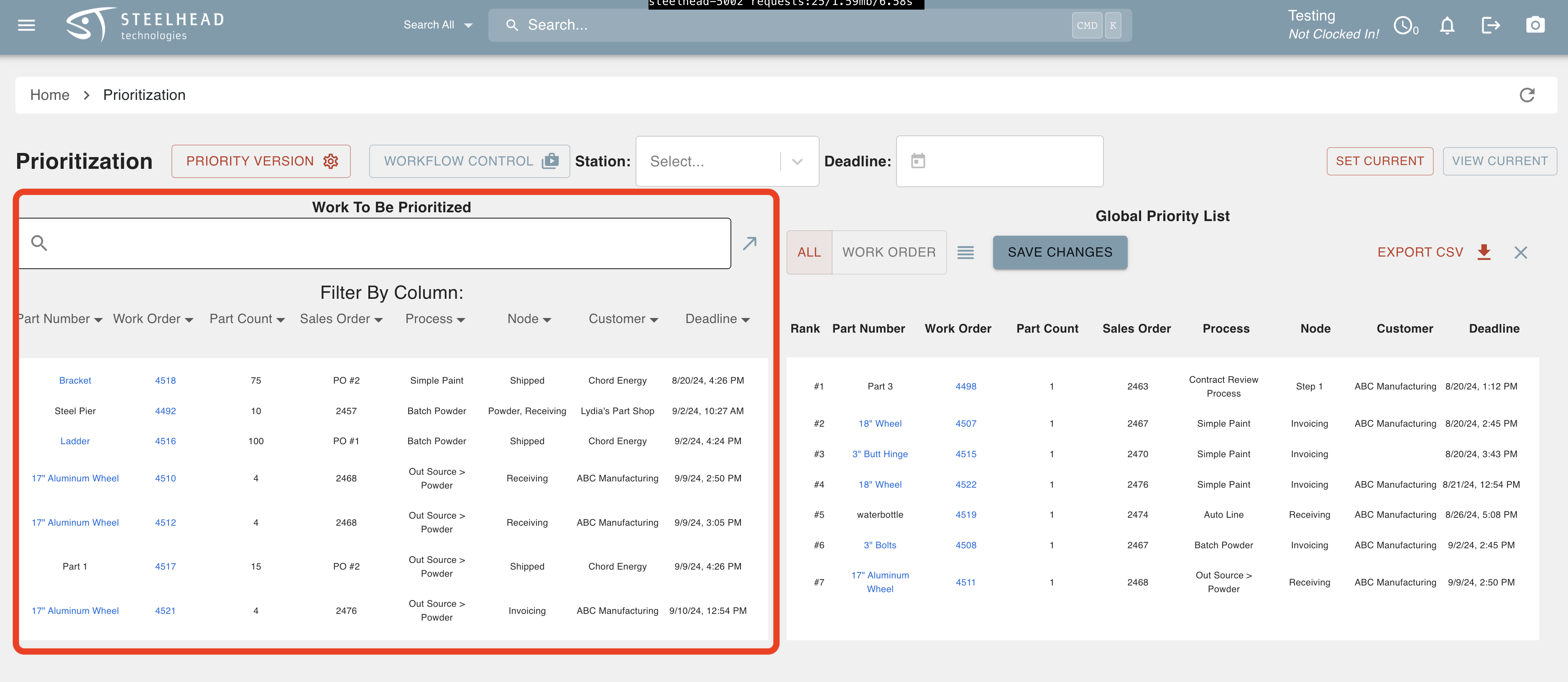Click the Deadline calendar icon
This screenshot has height=682, width=1568.
coord(918,160)
